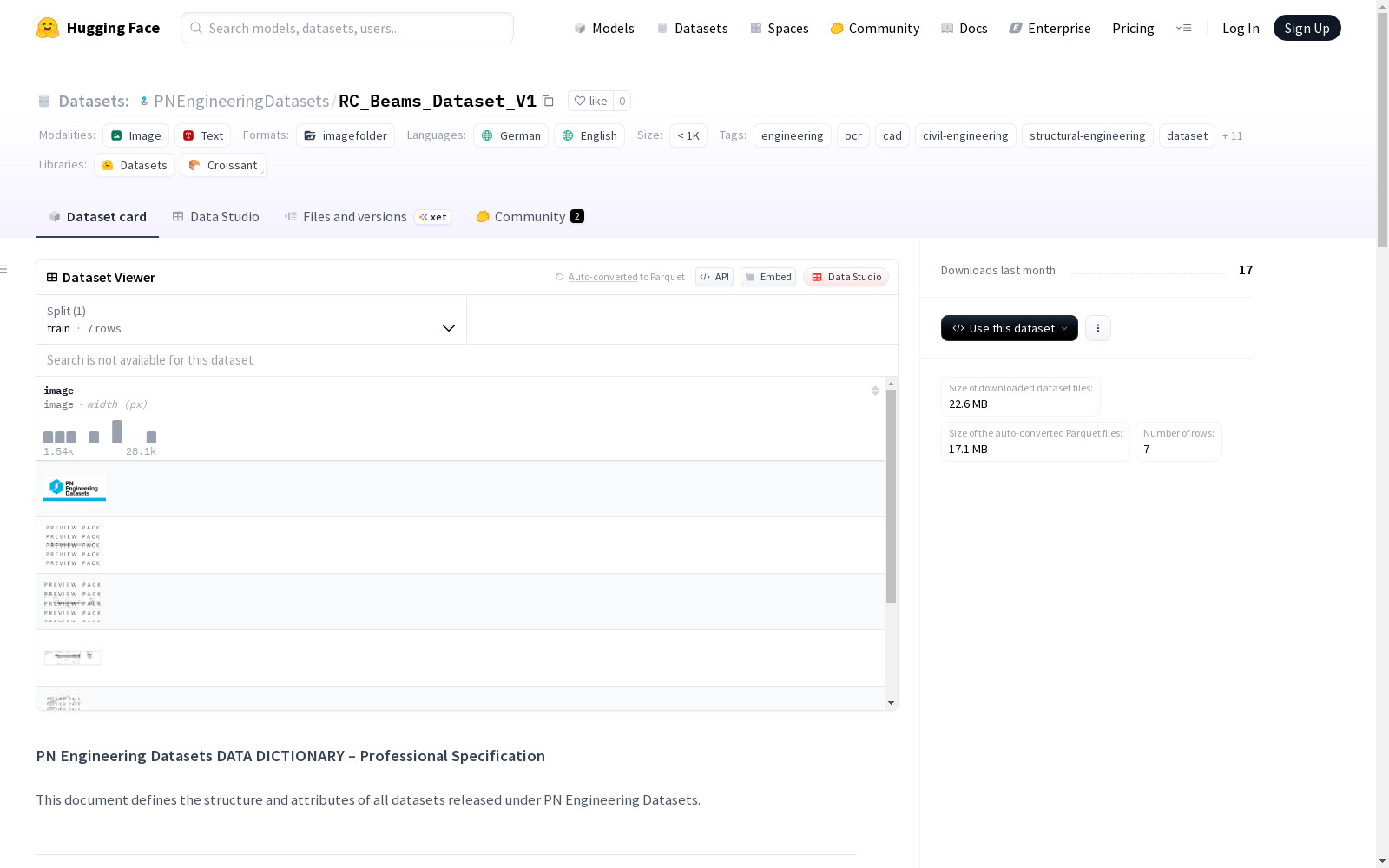The height and width of the screenshot is (868, 1389).
Task: Expand the train split dropdown
Action: [x=251, y=319]
